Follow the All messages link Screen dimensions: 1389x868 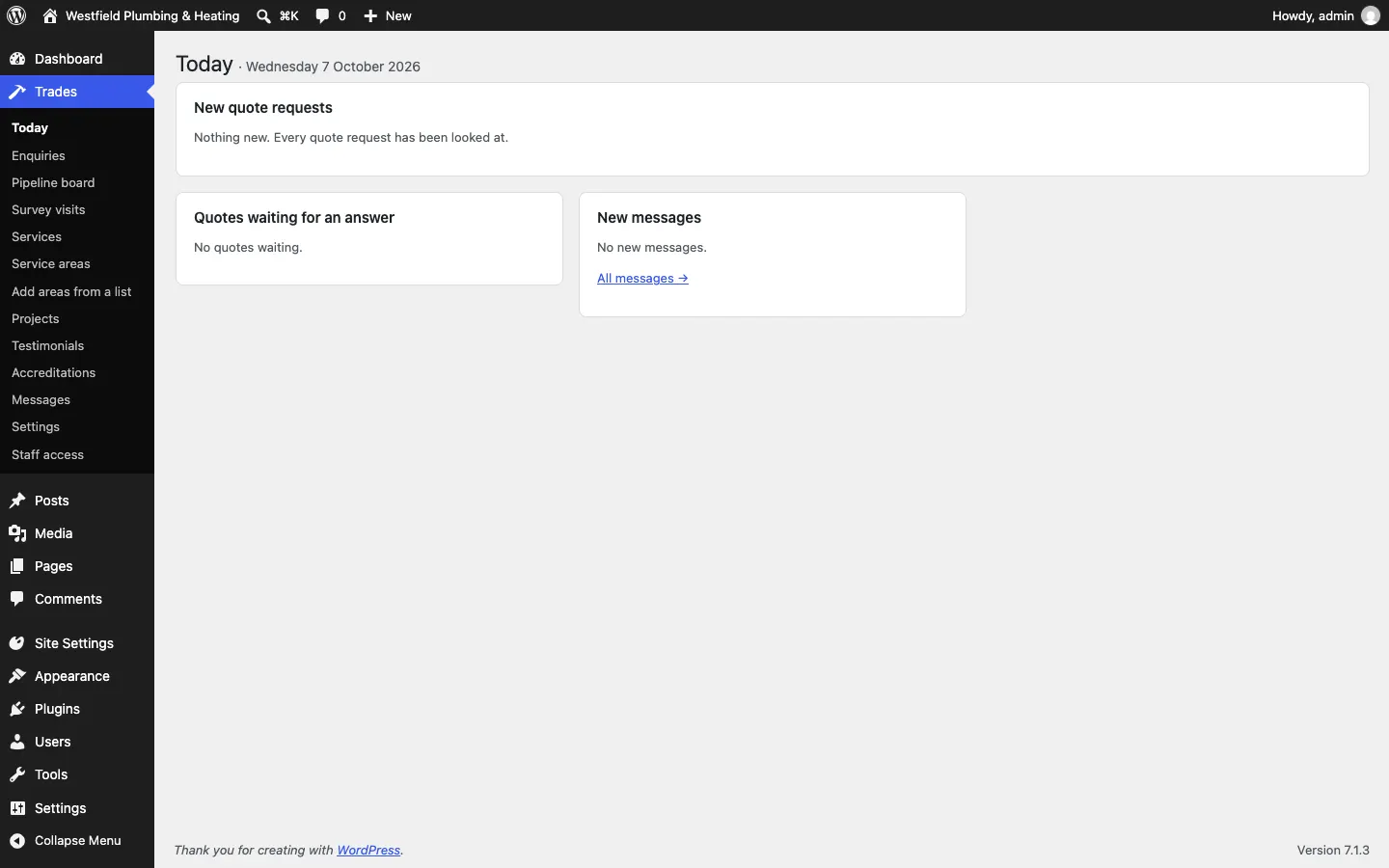pyautogui.click(x=643, y=279)
